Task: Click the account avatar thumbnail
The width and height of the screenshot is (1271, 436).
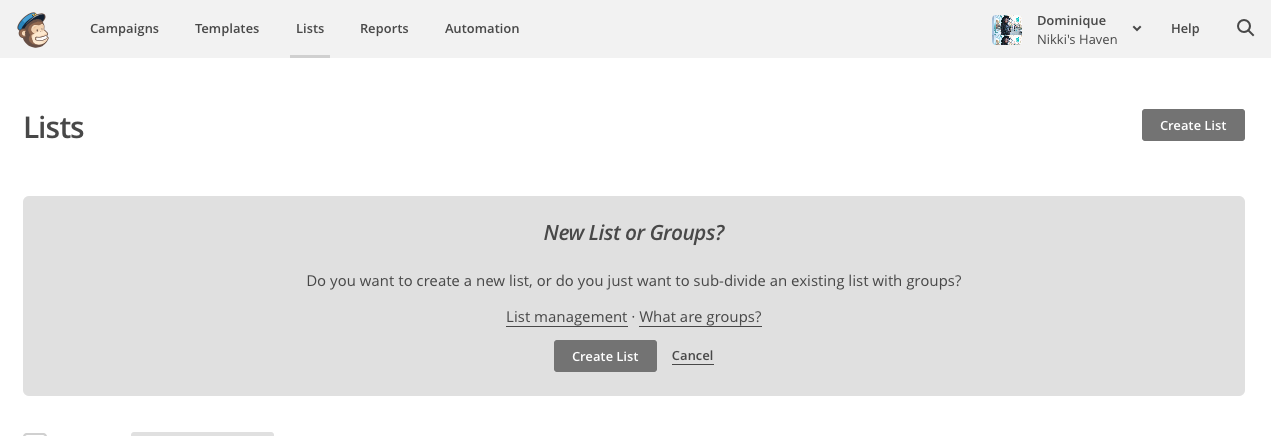Action: tap(1007, 29)
